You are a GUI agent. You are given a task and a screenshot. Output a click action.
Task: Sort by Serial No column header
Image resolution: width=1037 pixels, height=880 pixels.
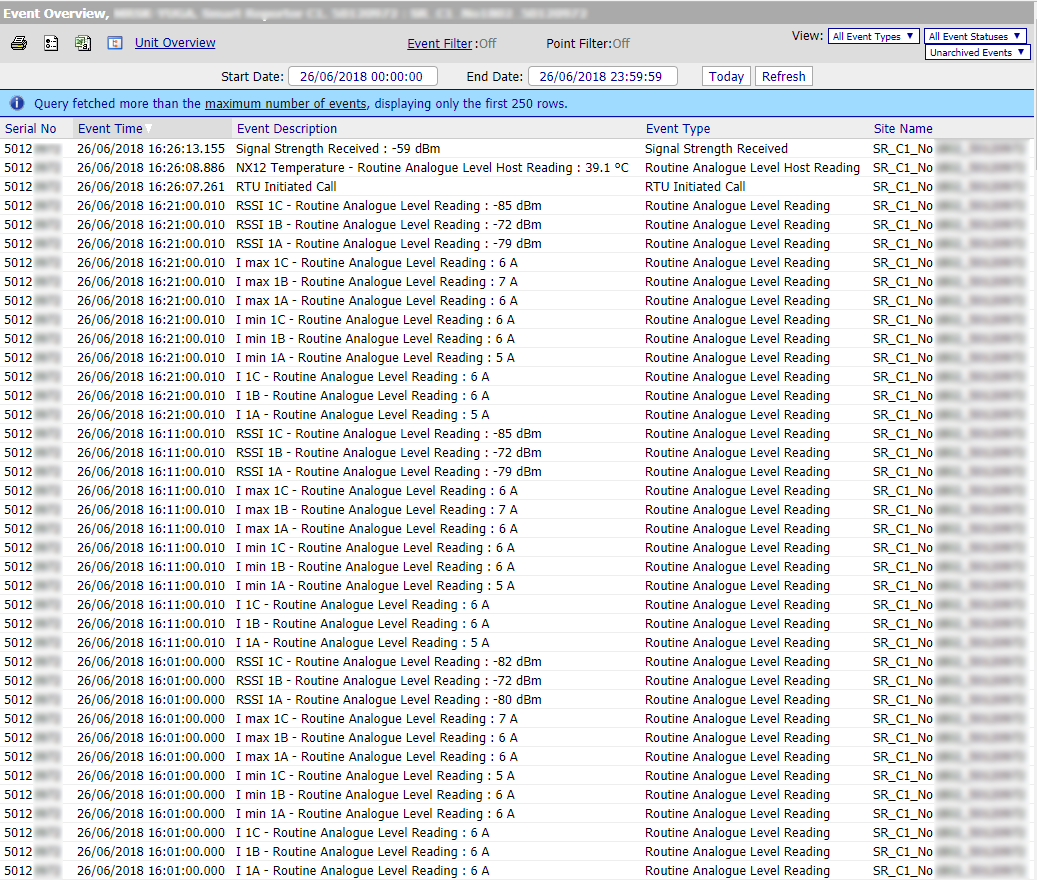tap(31, 129)
